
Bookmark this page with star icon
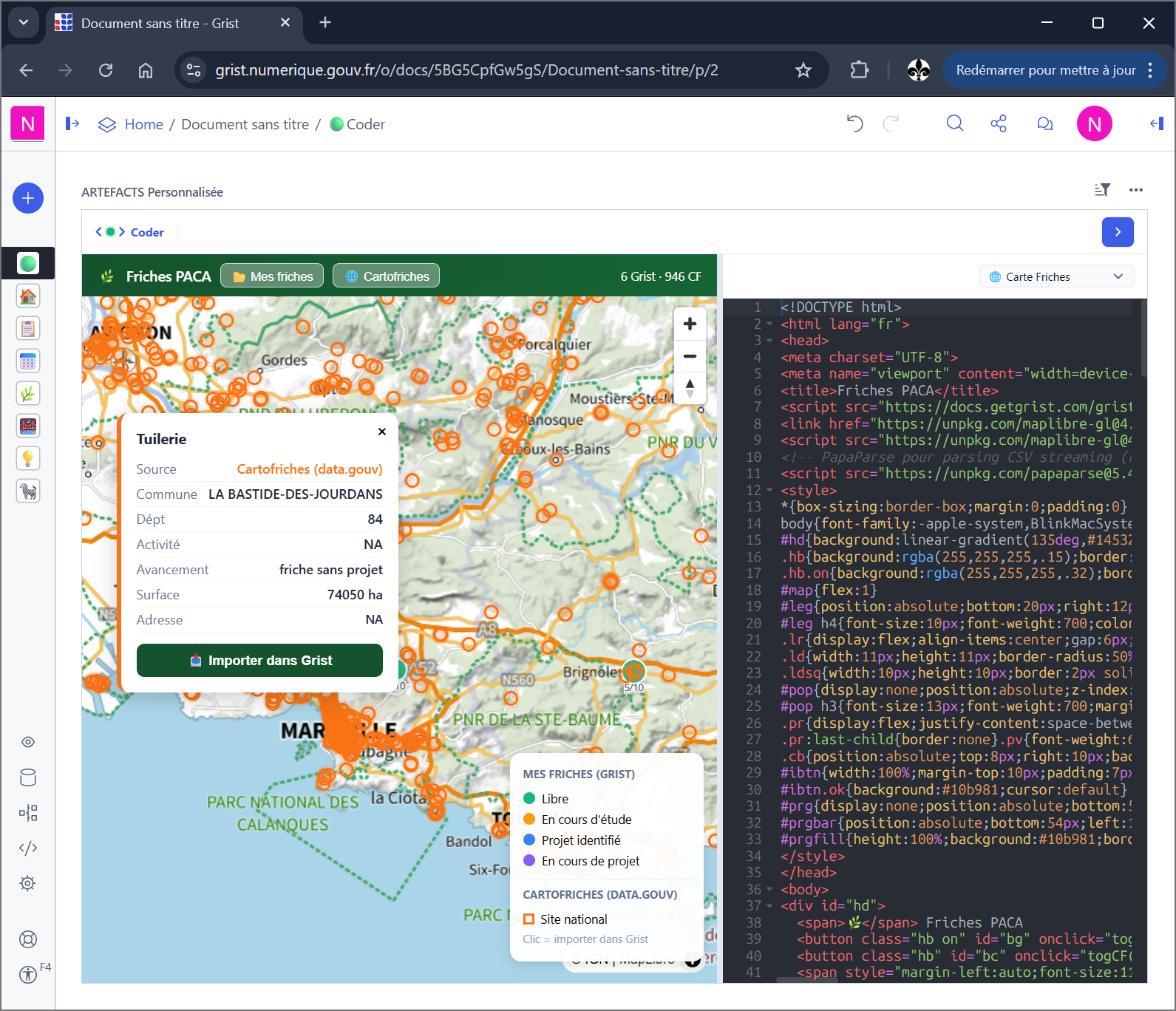(803, 70)
